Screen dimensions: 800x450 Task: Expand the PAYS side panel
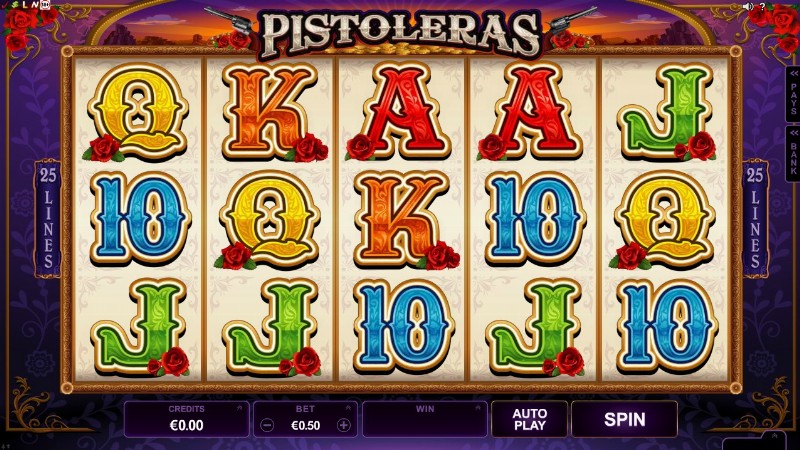tap(793, 95)
